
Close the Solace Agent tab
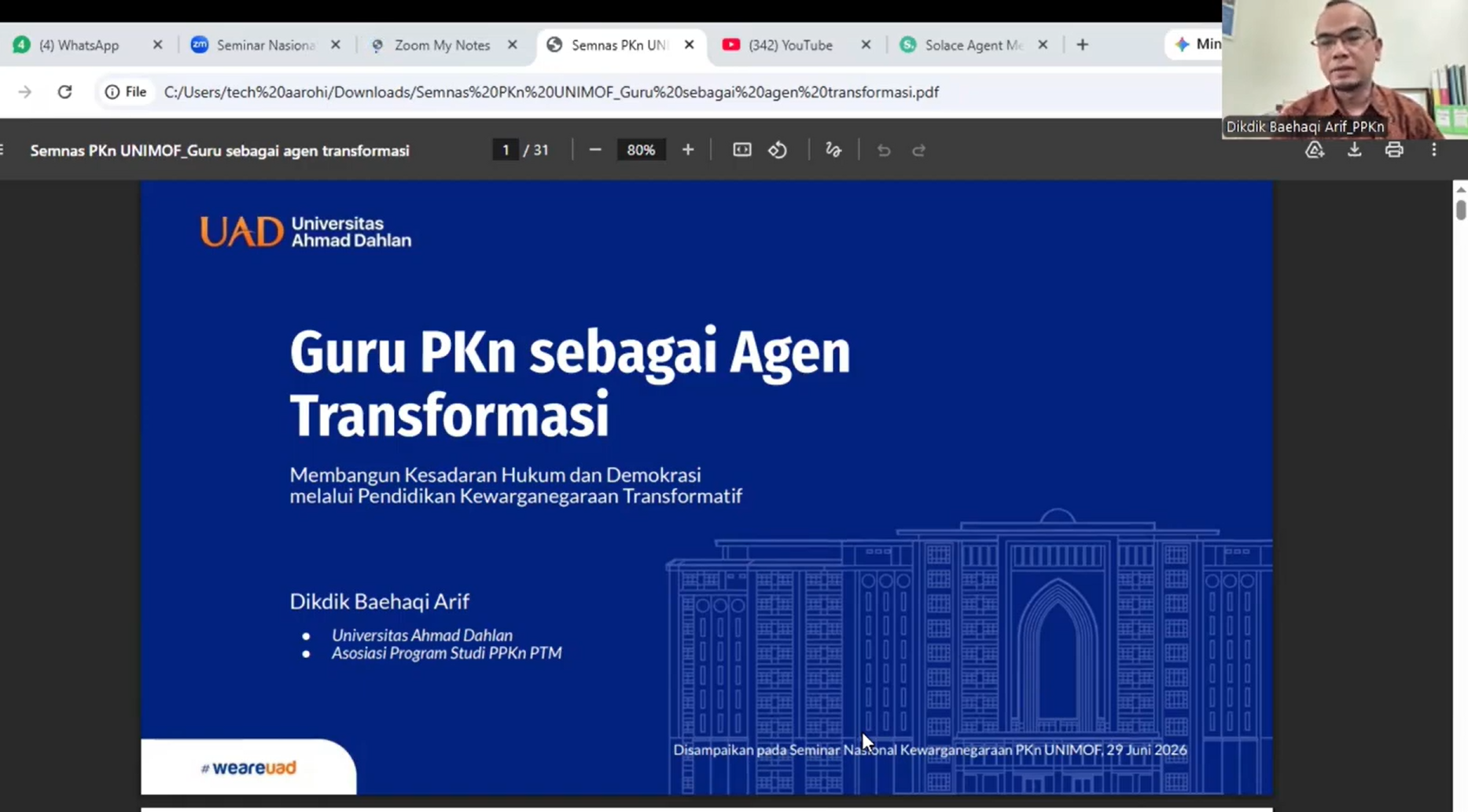click(x=1043, y=45)
